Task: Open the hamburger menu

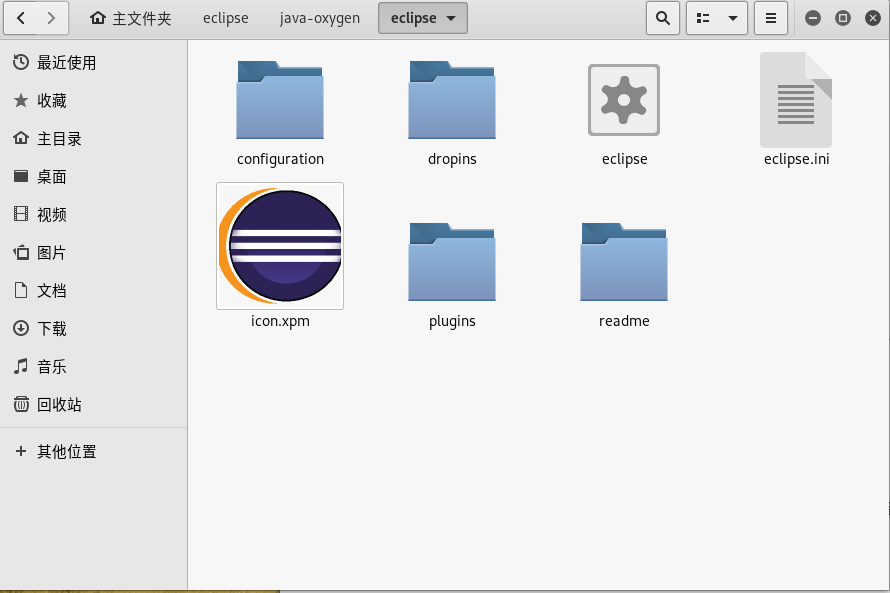Action: (770, 17)
